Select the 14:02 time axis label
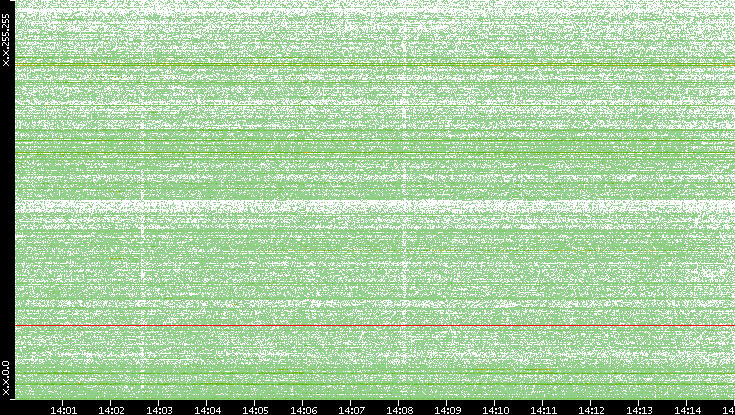Image resolution: width=735 pixels, height=415 pixels. tap(112, 410)
